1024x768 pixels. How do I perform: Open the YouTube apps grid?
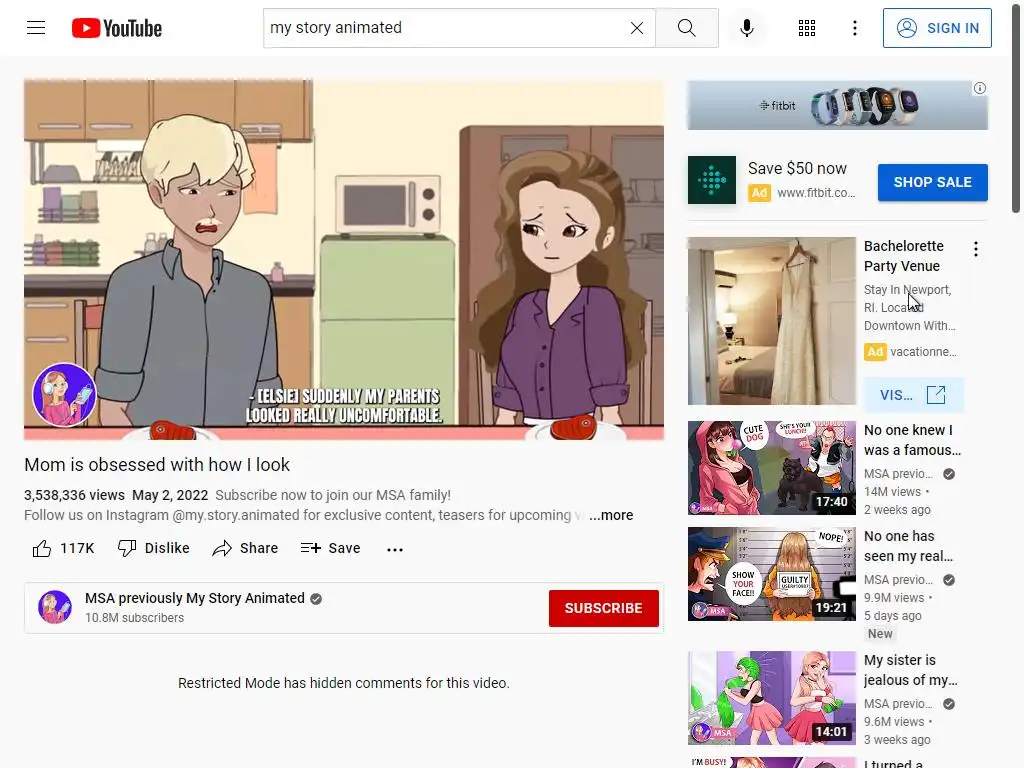tap(807, 28)
